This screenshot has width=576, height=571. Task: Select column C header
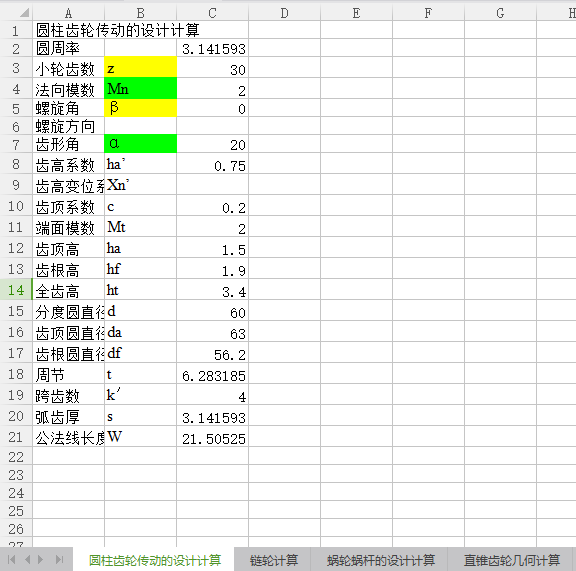(x=212, y=13)
